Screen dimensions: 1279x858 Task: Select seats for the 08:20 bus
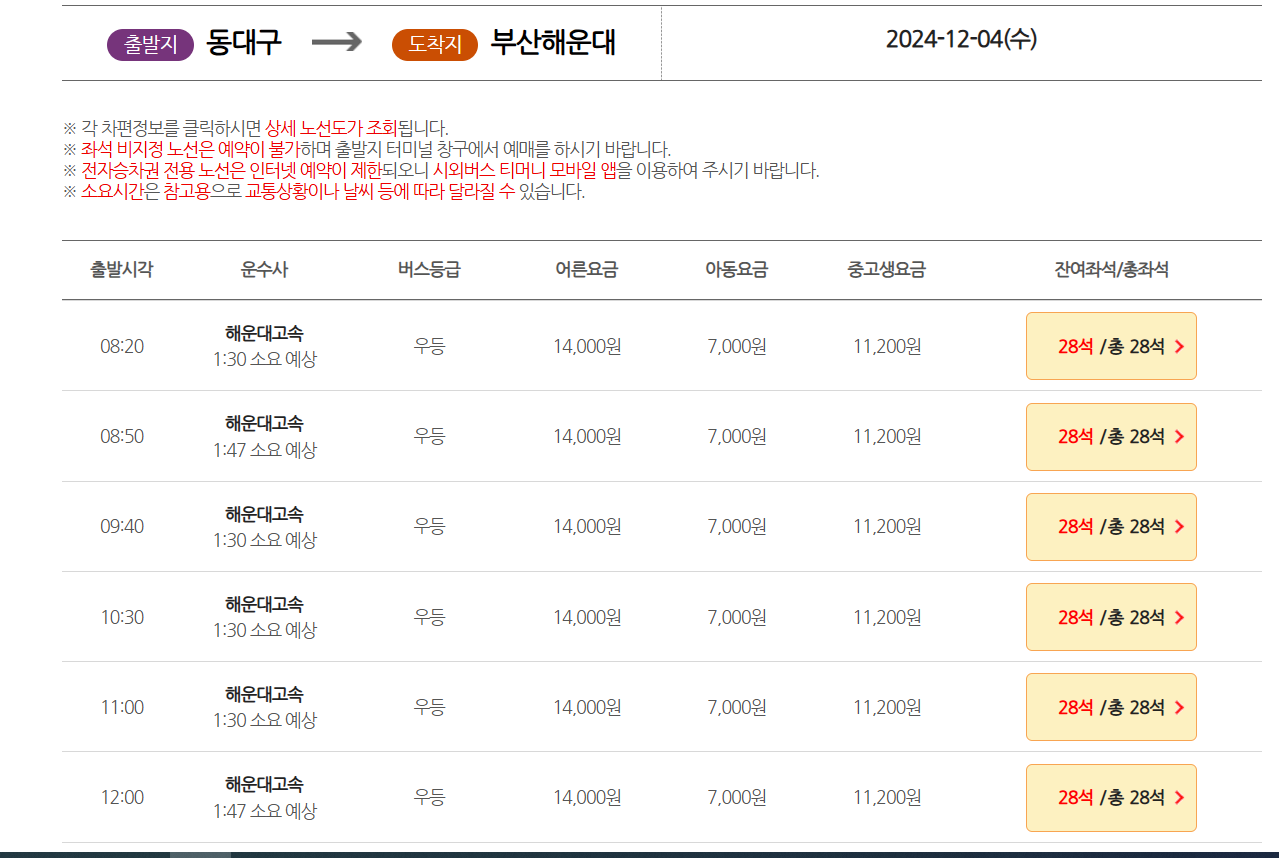(x=1111, y=346)
